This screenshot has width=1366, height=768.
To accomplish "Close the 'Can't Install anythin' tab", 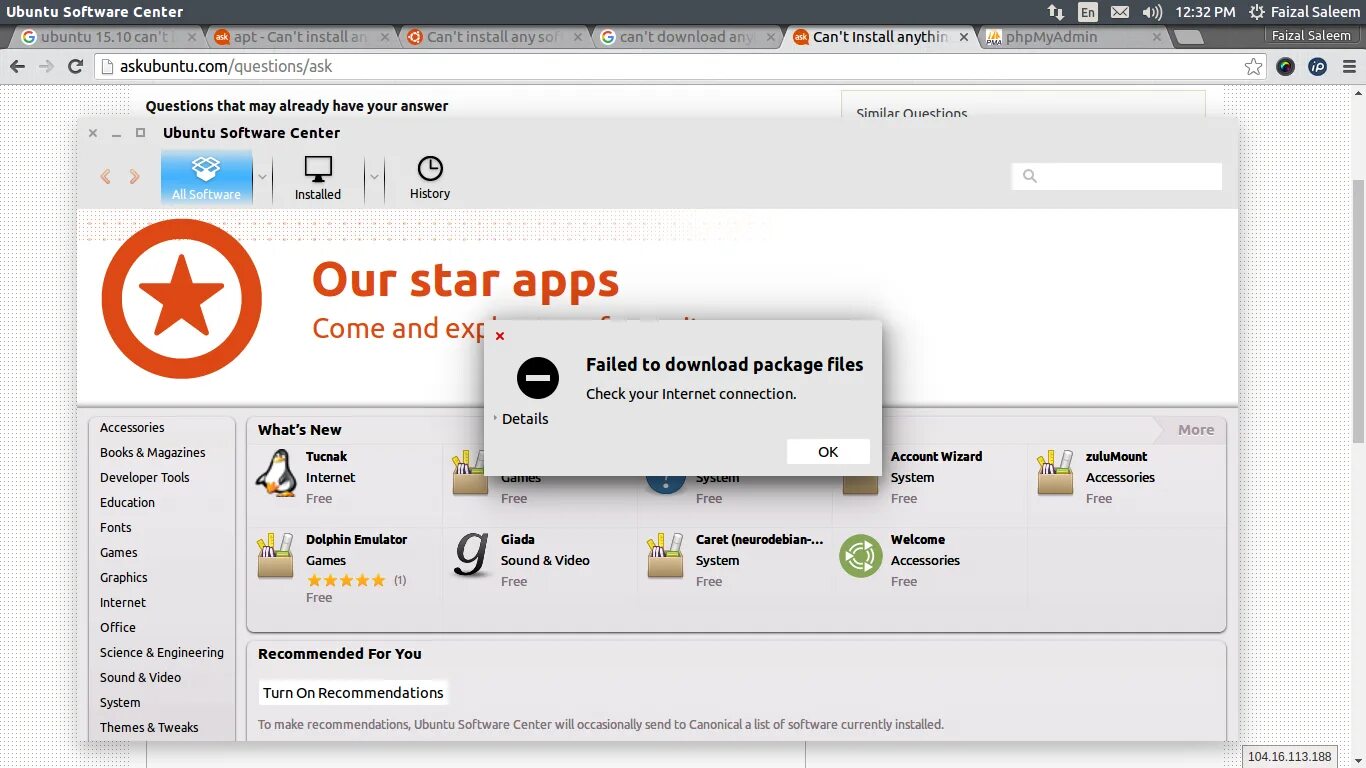I will 964,37.
